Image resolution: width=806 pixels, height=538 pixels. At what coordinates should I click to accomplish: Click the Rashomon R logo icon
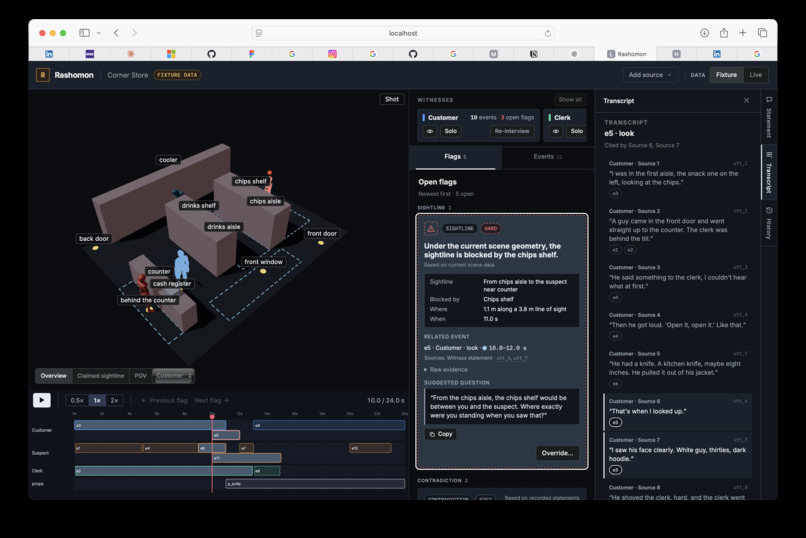(43, 75)
